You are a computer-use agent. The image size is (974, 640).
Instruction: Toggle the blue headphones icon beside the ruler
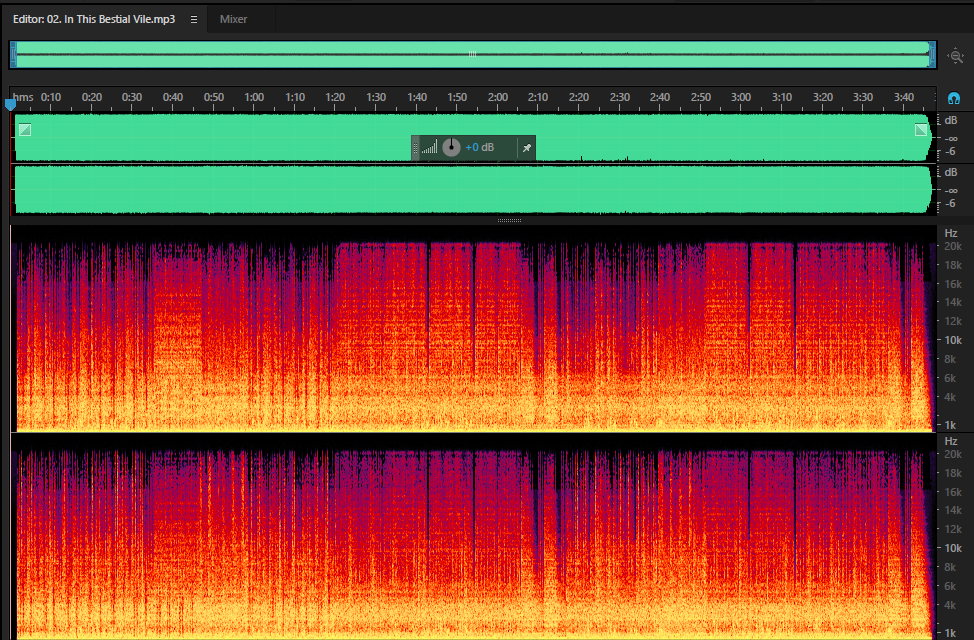coord(954,98)
